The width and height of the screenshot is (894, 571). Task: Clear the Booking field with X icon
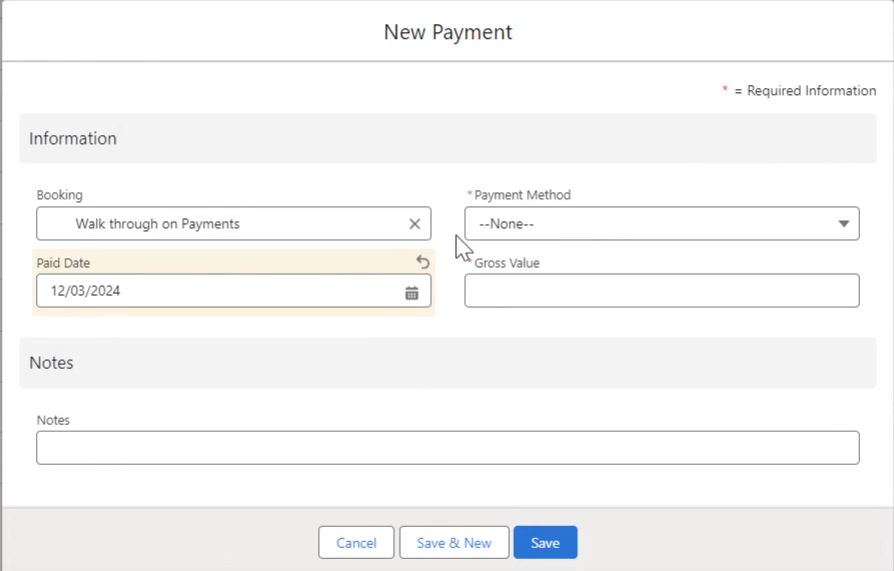[415, 224]
